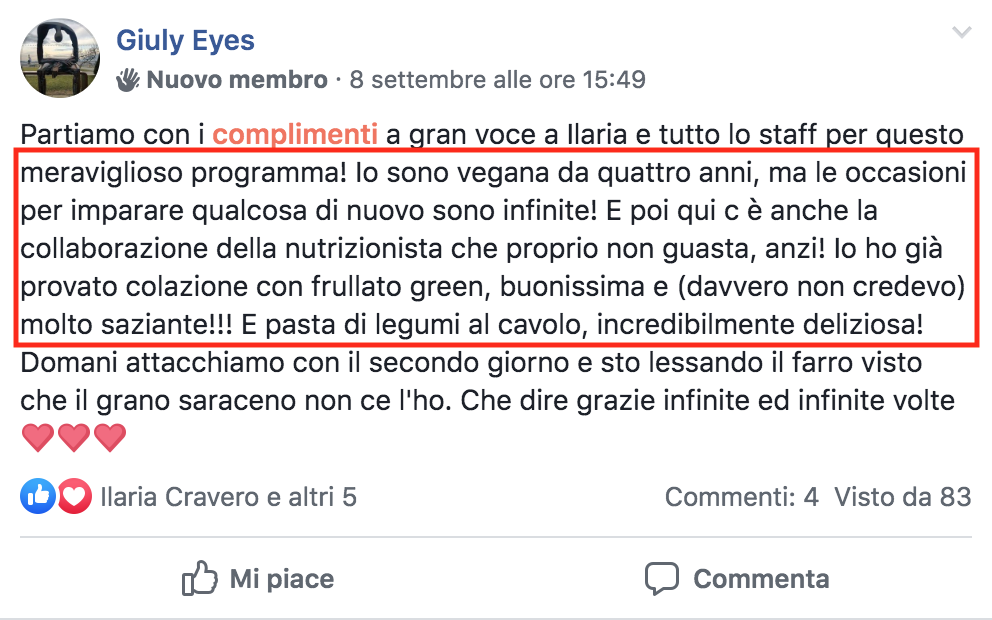Expand the post options chevron

click(961, 34)
